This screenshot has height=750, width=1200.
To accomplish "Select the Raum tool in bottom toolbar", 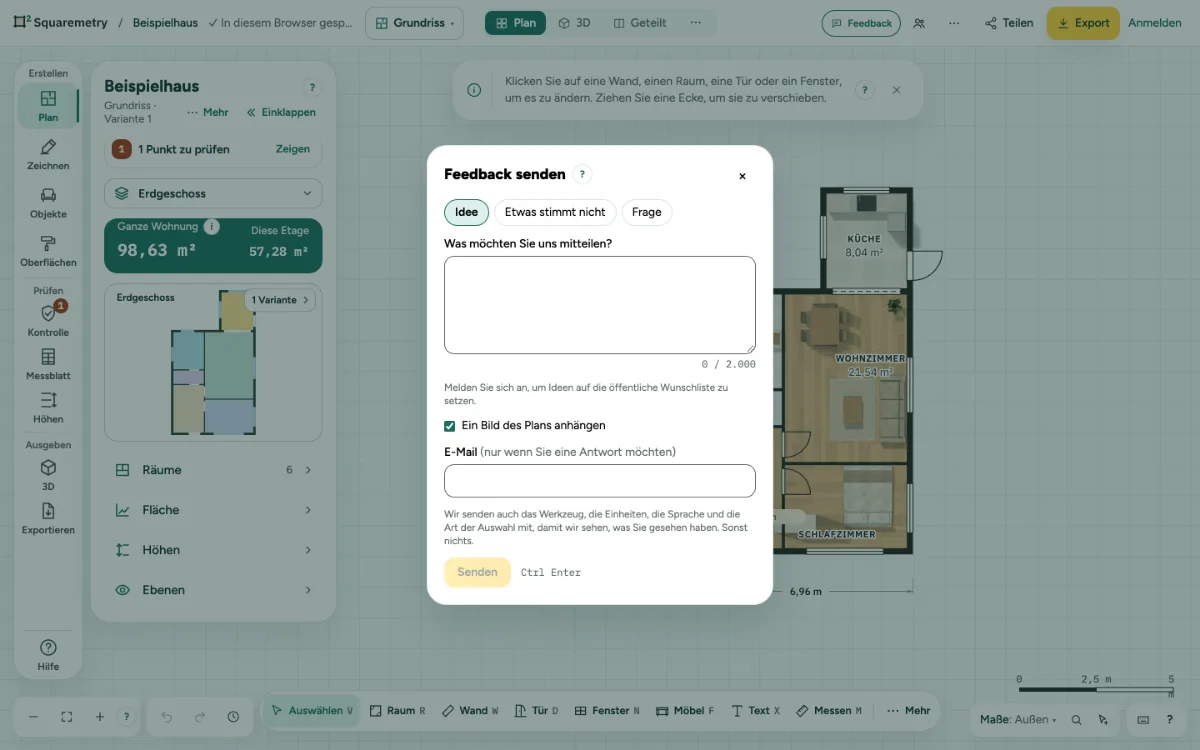I will click(x=398, y=711).
